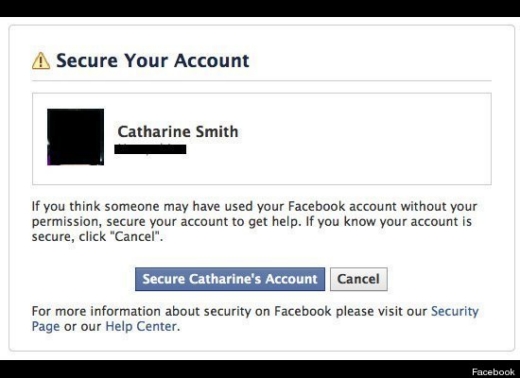Click the redacted bar under the account name
This screenshot has height=378, width=520.
pos(150,149)
